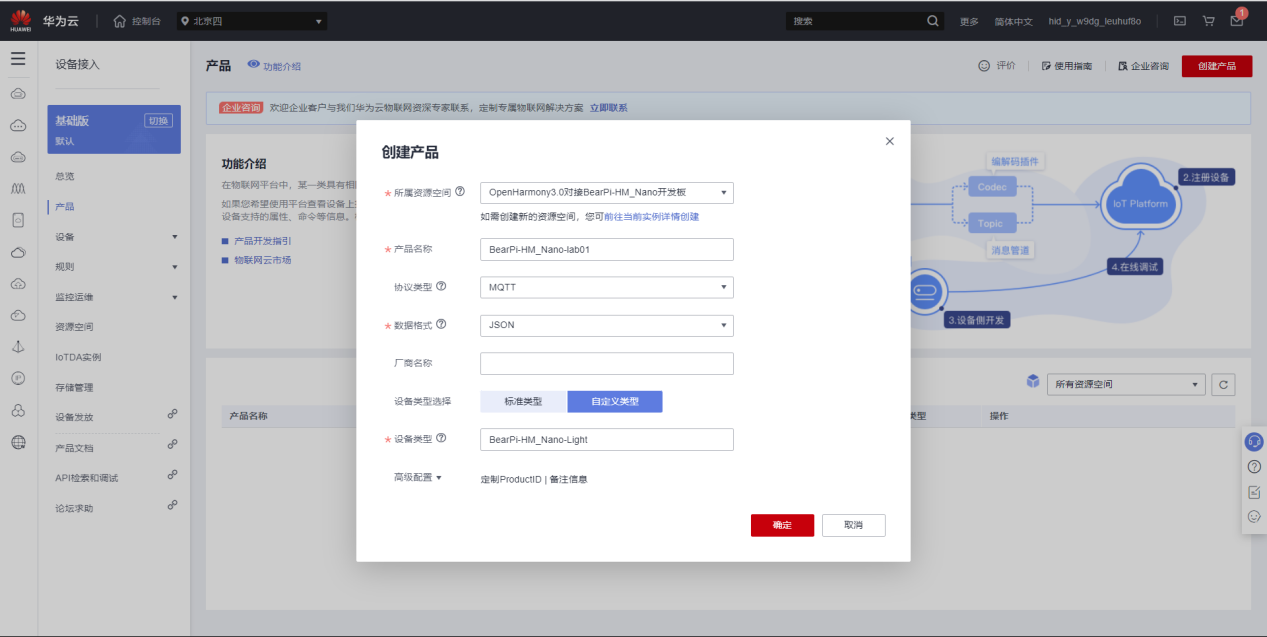Open 存储管理 in the sidebar
The image size is (1267, 637).
[74, 387]
